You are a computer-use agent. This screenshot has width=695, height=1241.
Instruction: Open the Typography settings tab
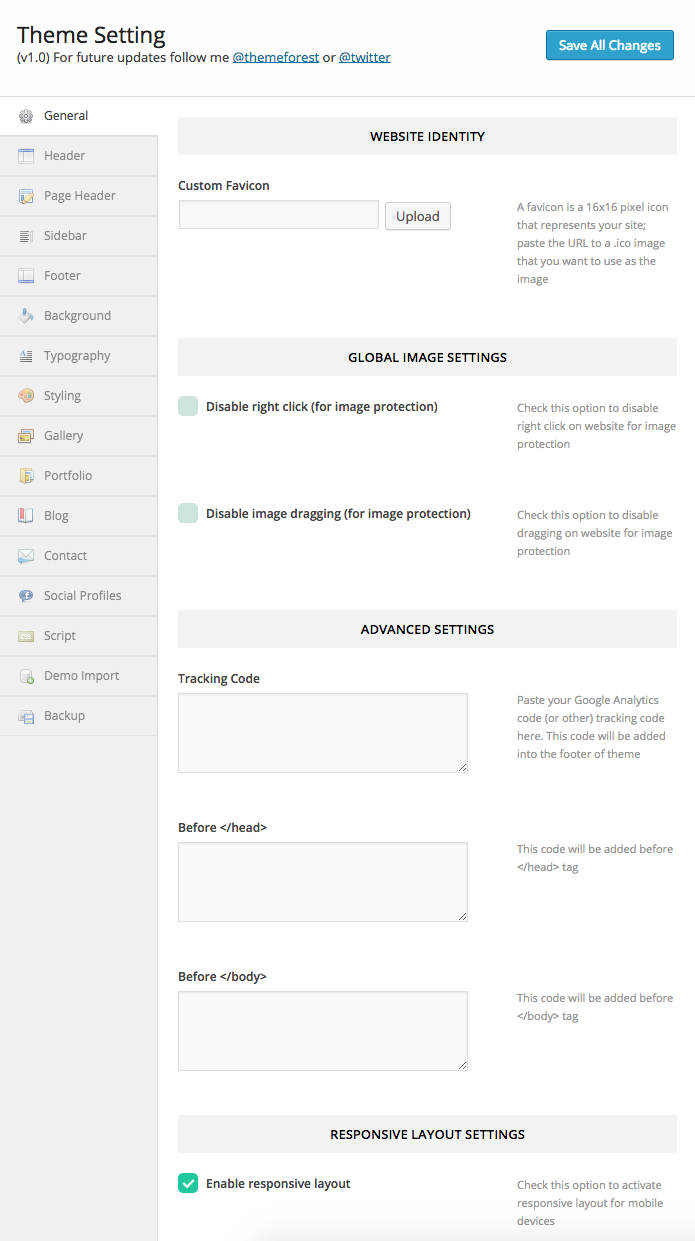77,356
